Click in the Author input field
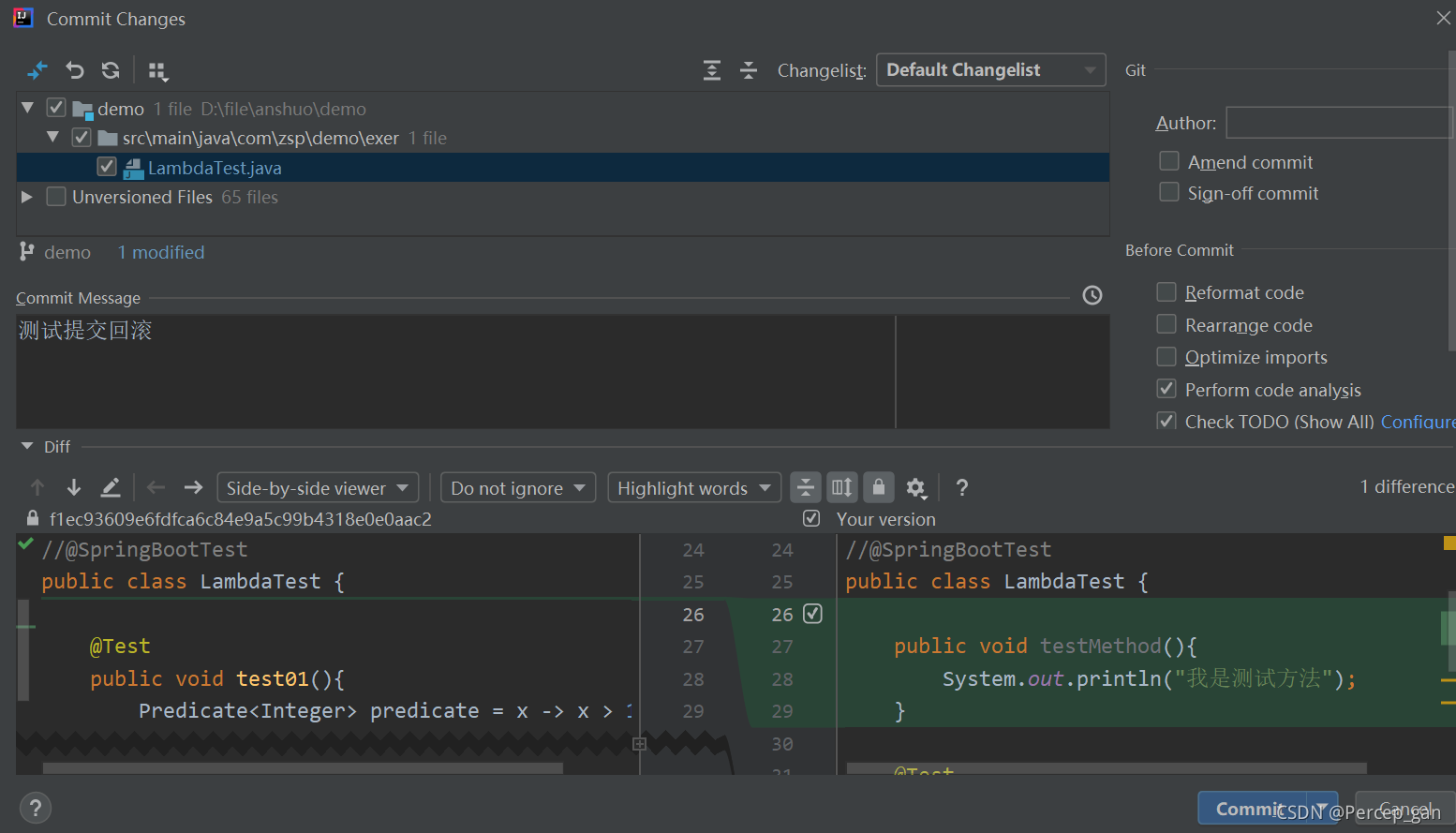Image resolution: width=1456 pixels, height=833 pixels. [1340, 123]
